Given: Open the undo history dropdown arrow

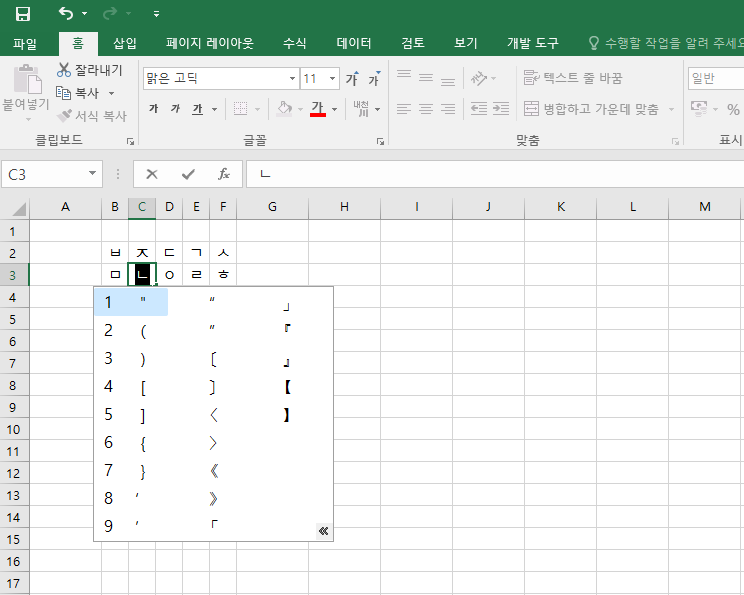Looking at the screenshot, I should 84,14.
